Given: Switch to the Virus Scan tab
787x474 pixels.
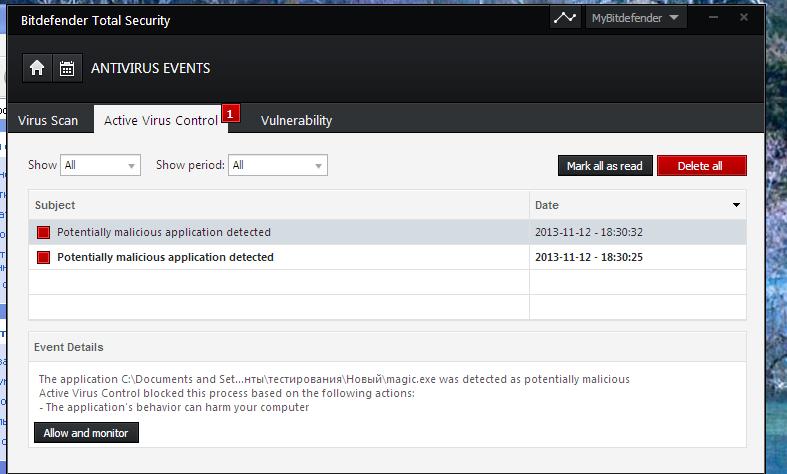Looking at the screenshot, I should 48,120.
